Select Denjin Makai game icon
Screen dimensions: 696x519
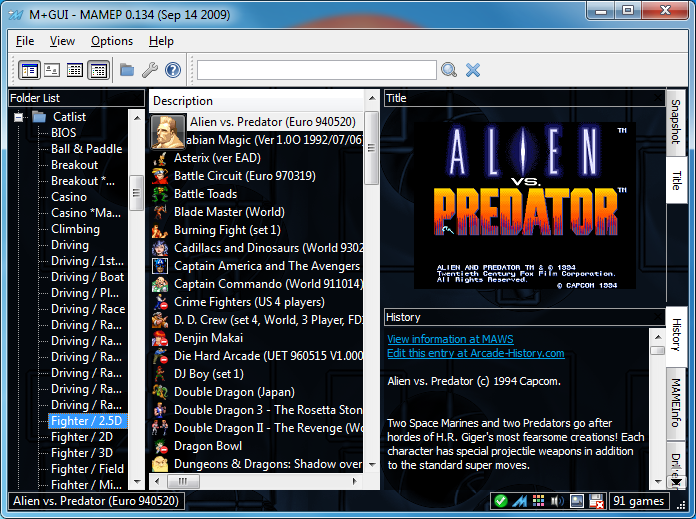(x=160, y=338)
